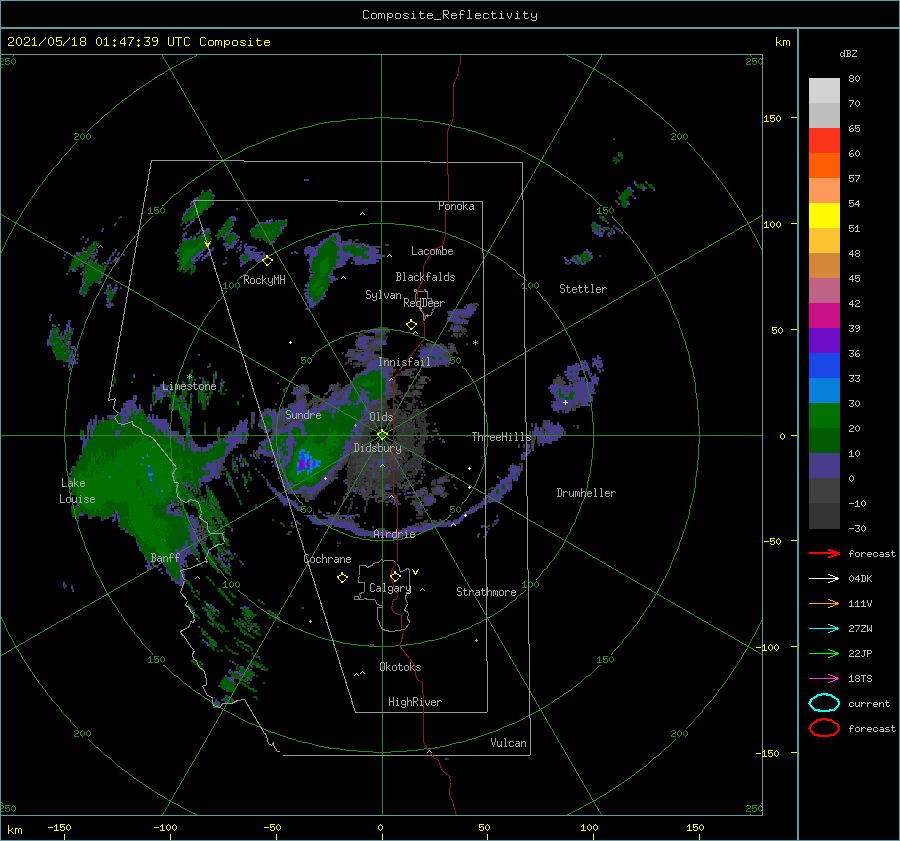Click the green 22JP arrow icon
900x841 pixels.
[x=824, y=653]
